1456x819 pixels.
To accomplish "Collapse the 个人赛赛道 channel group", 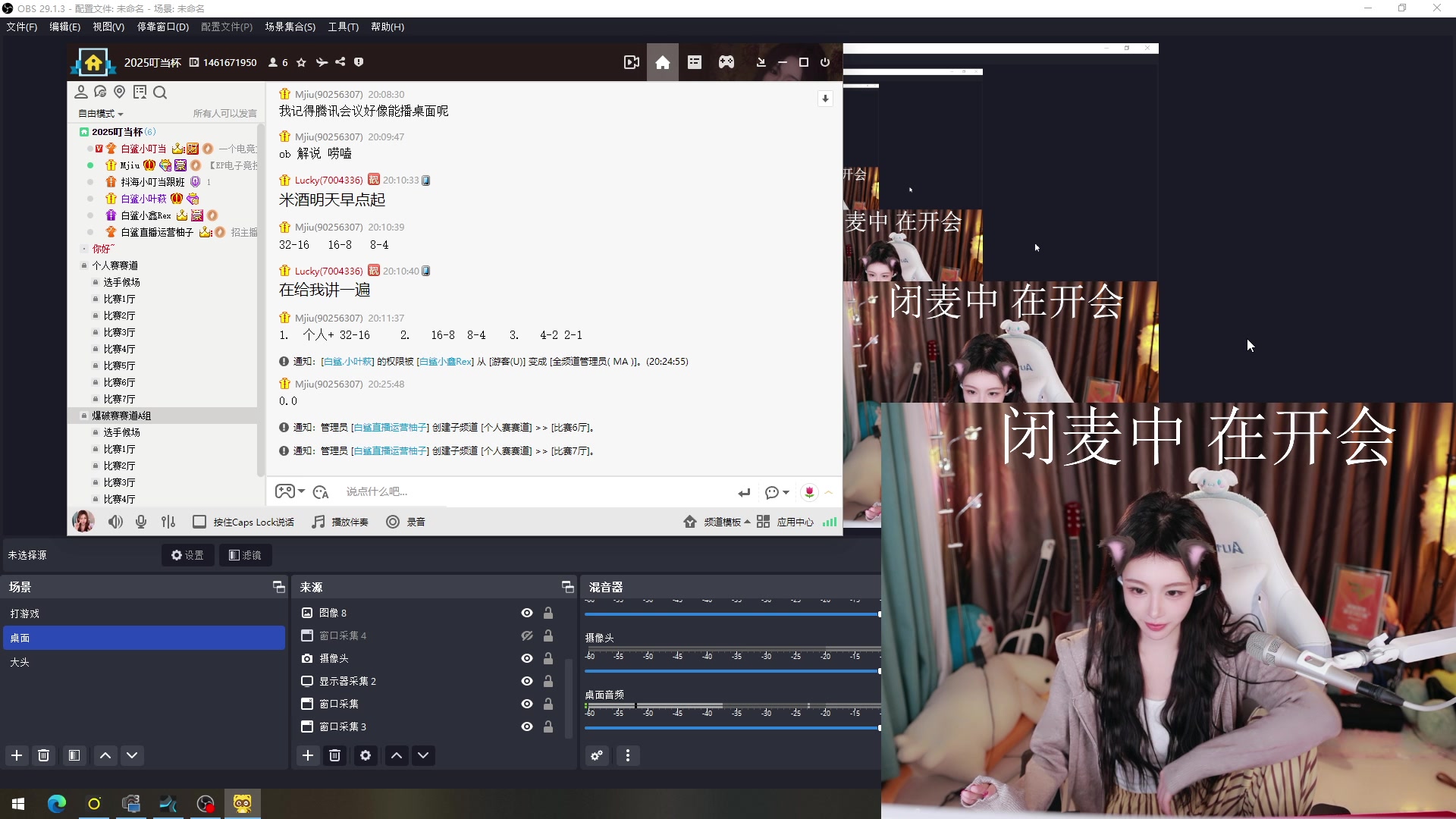I will 84,265.
